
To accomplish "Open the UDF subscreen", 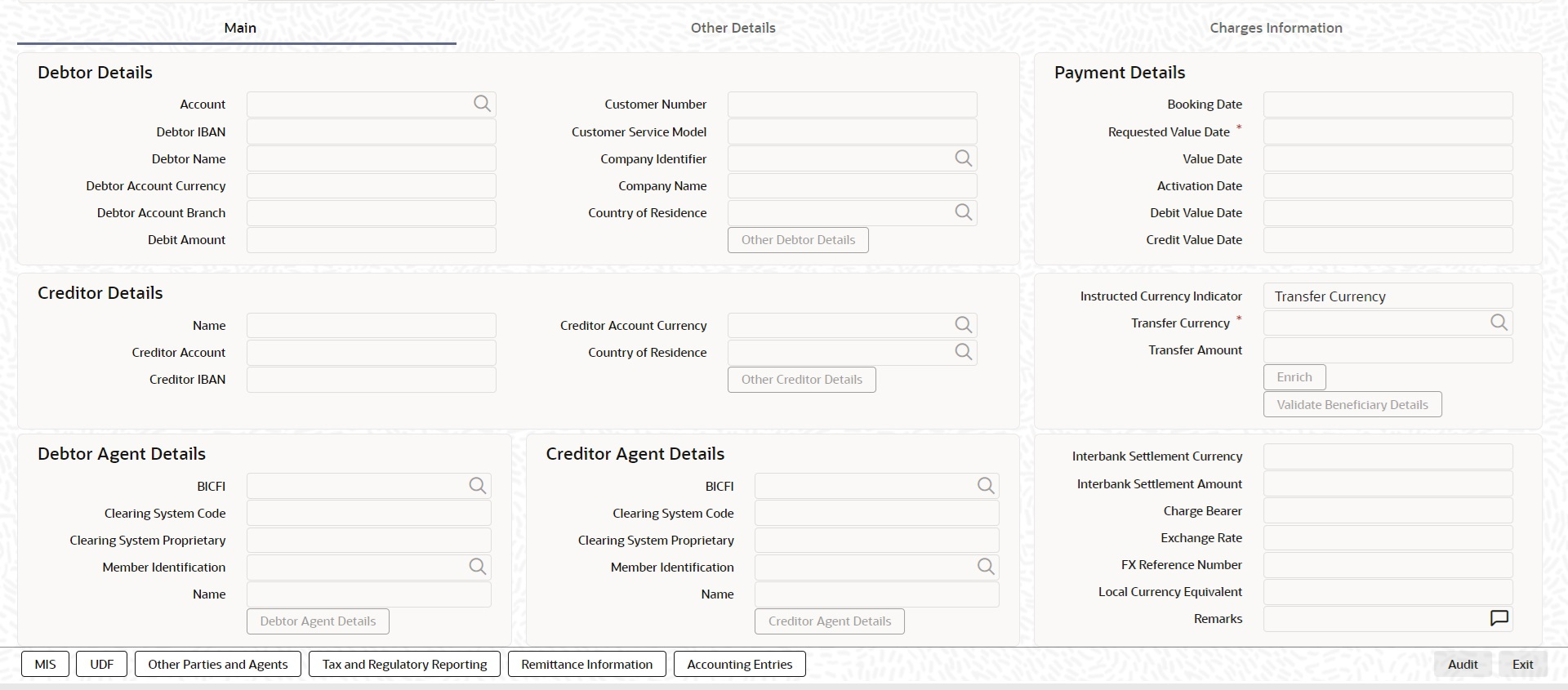I will 101,665.
